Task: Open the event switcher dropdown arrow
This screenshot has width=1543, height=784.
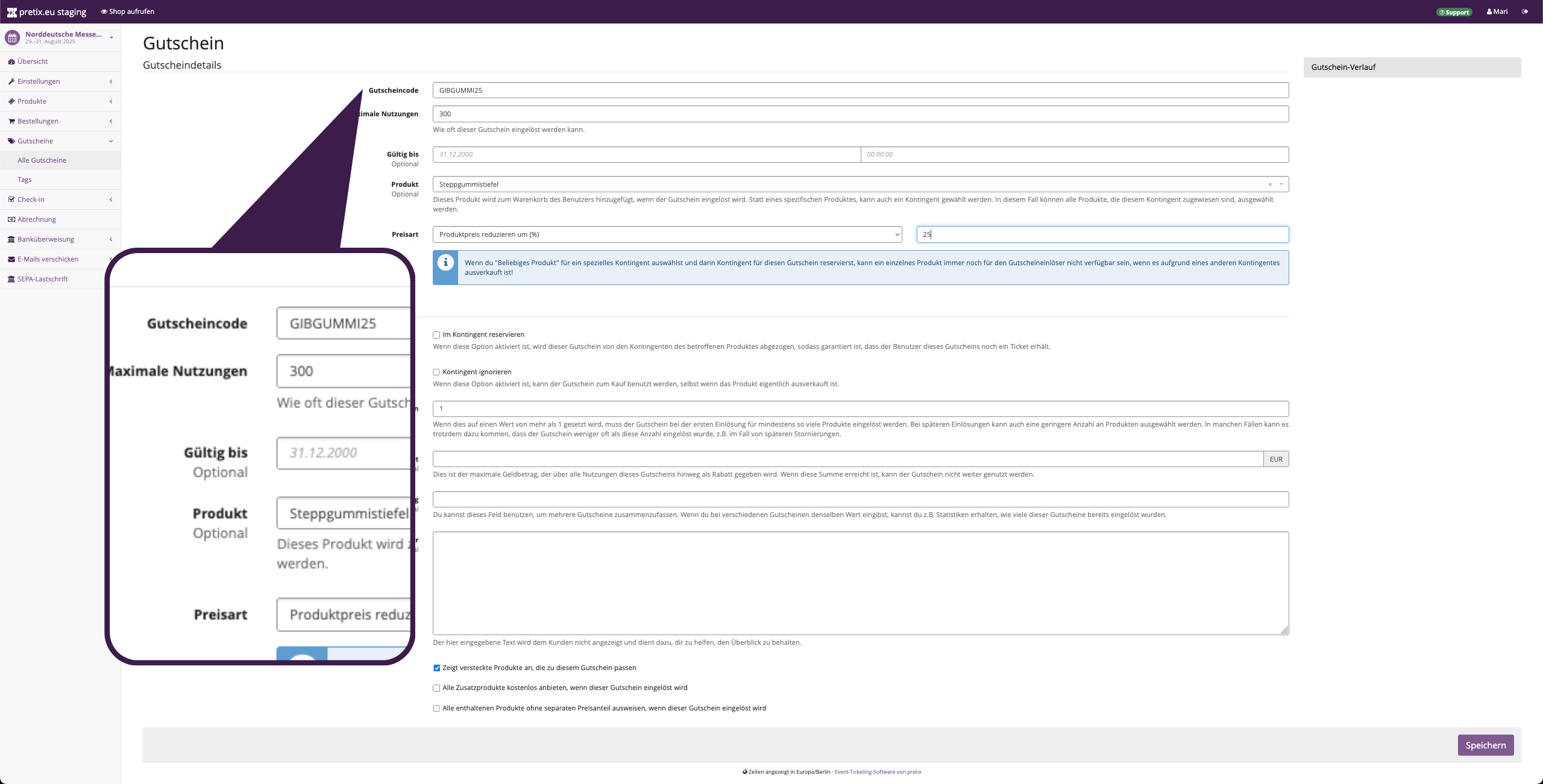Action: tap(112, 38)
